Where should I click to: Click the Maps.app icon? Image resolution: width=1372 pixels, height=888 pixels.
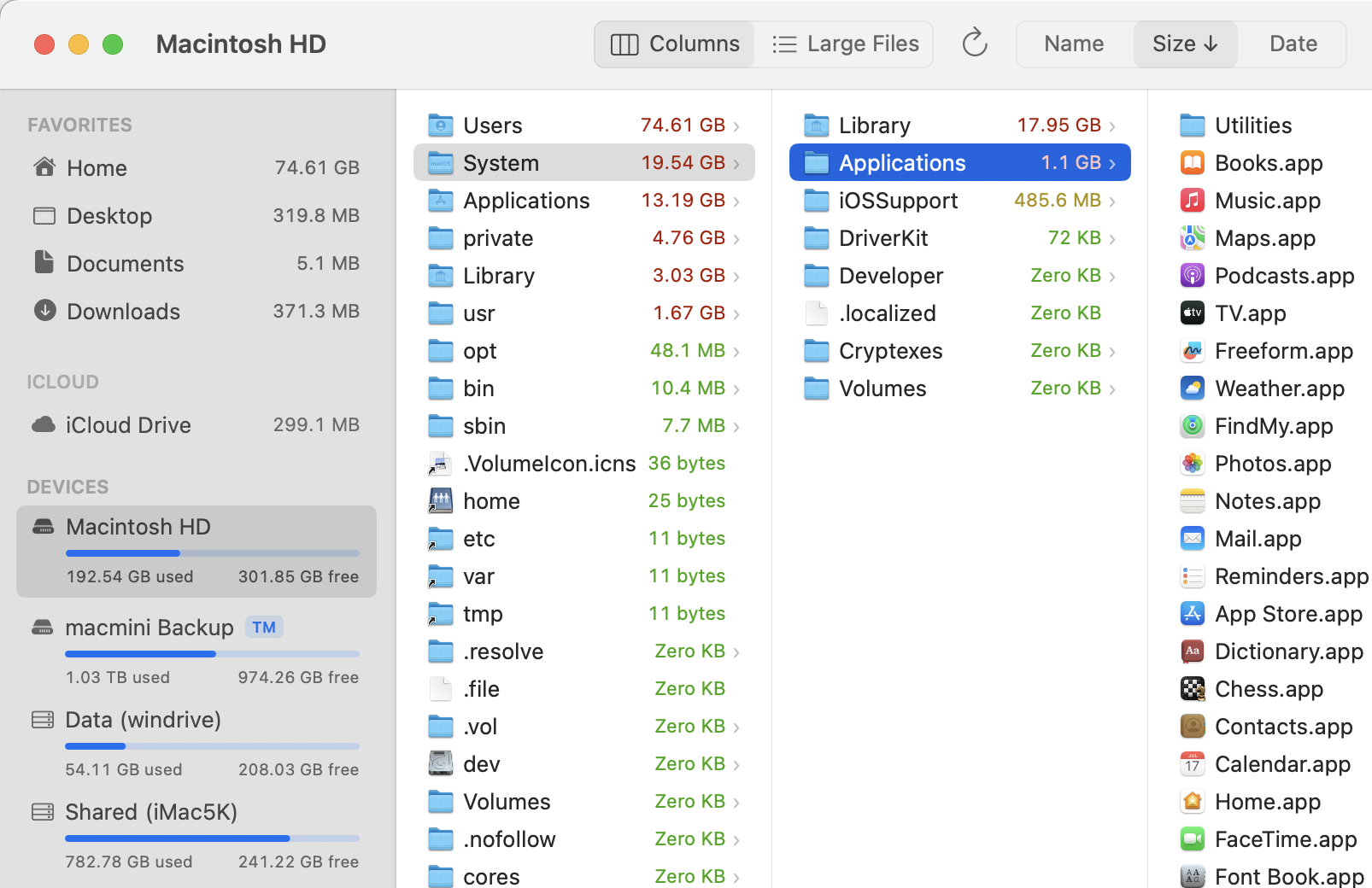(1193, 238)
